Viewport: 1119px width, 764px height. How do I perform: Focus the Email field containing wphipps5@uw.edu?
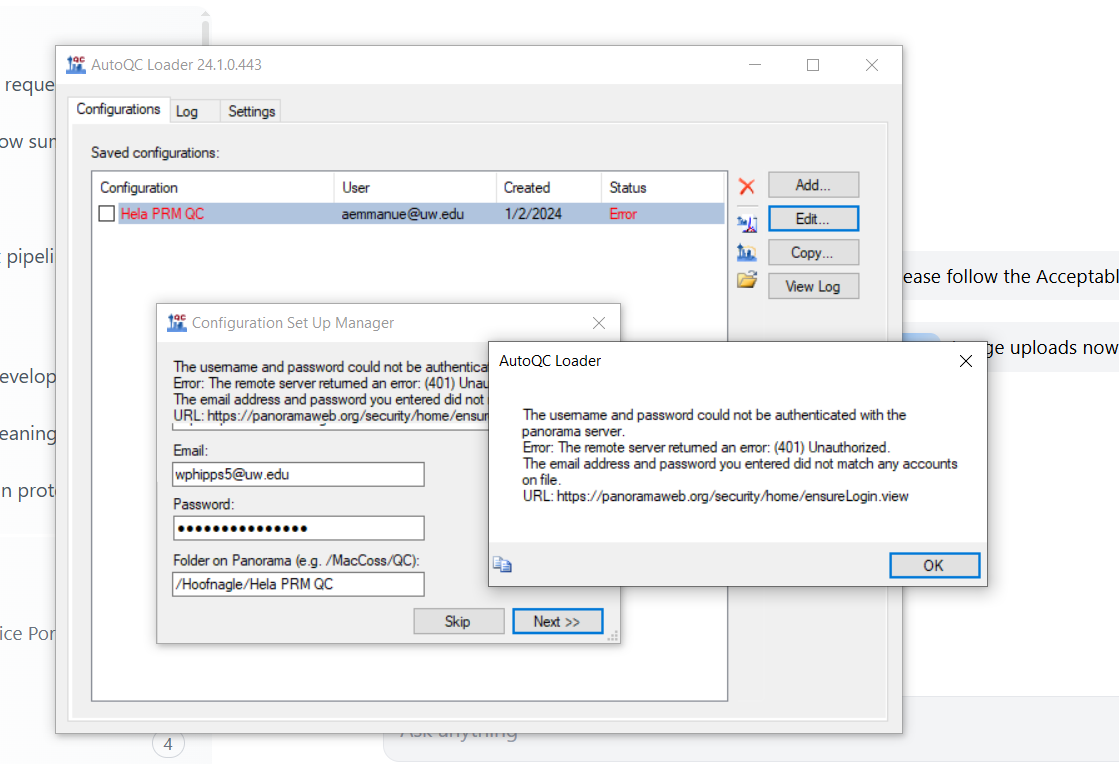click(x=298, y=474)
